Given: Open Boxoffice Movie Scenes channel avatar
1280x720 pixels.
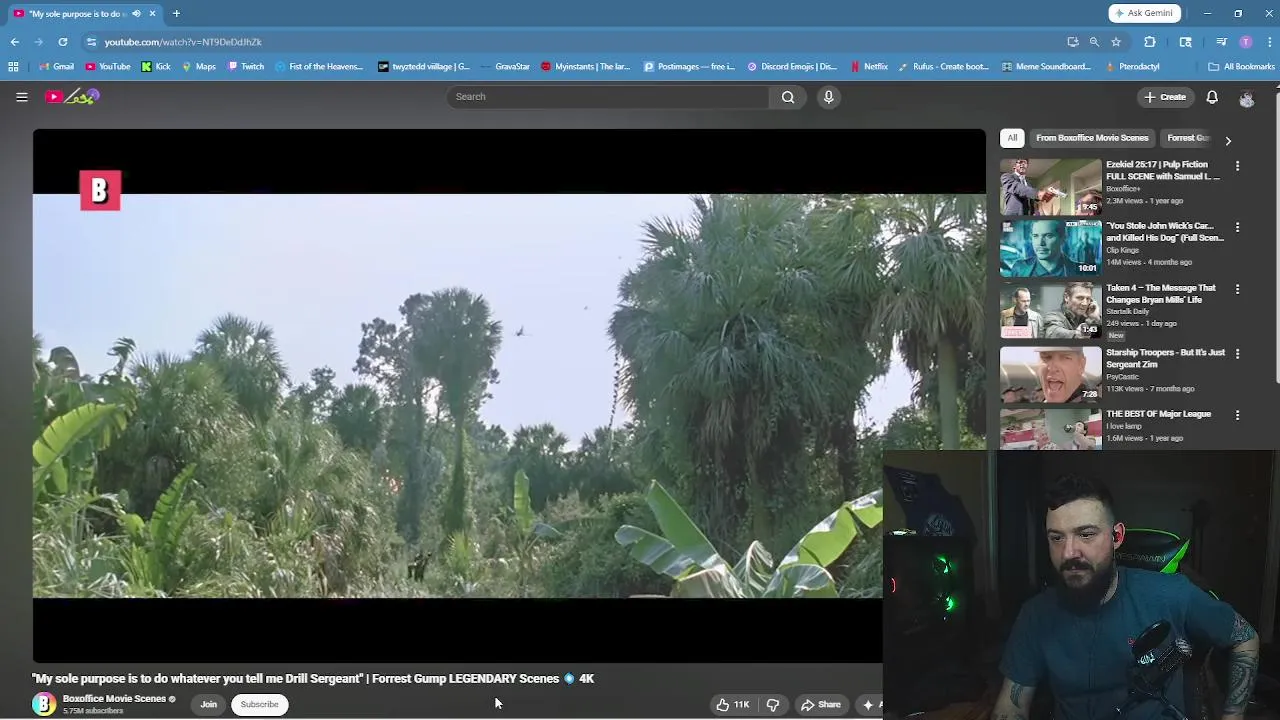Looking at the screenshot, I should coord(44,704).
